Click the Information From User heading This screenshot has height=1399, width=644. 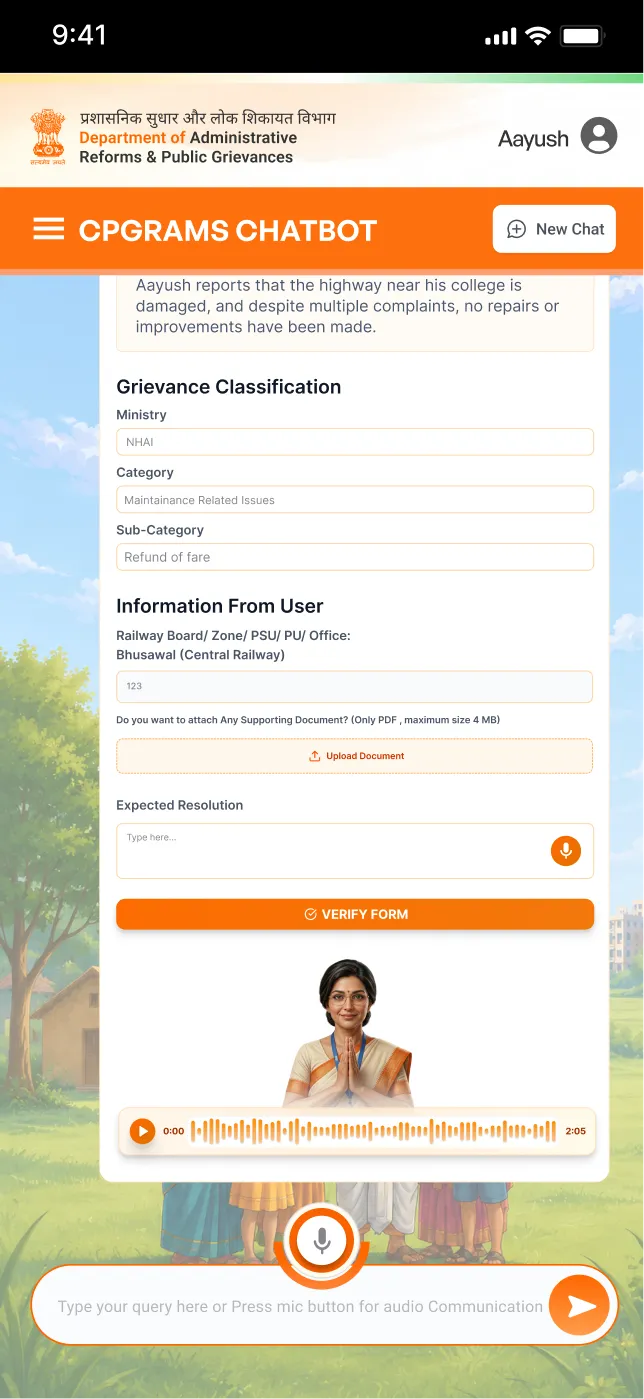tap(220, 606)
